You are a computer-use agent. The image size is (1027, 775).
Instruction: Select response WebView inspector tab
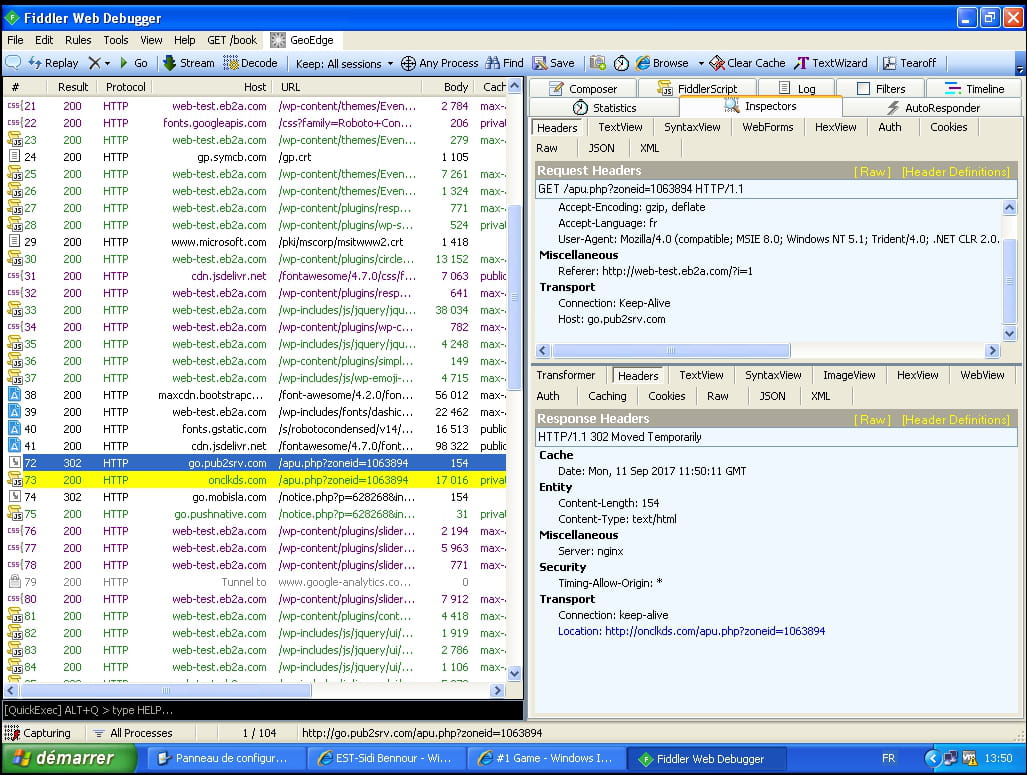982,375
